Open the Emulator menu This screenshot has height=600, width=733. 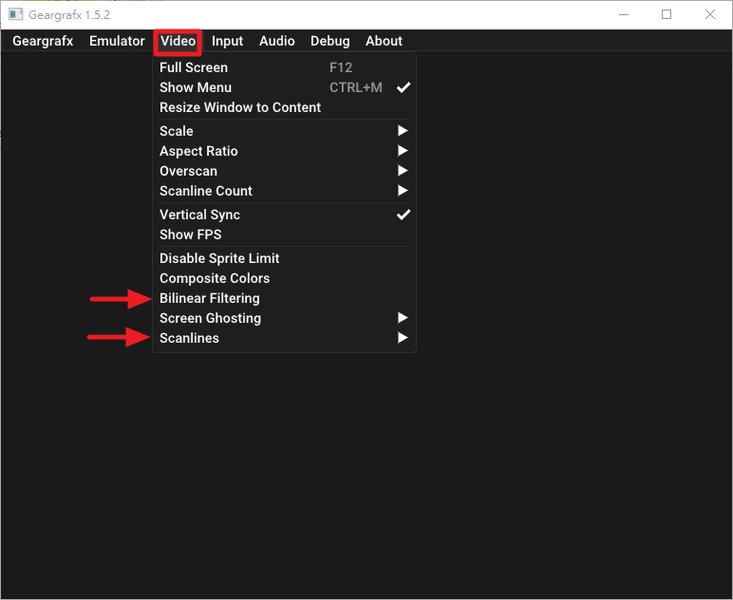coord(117,41)
